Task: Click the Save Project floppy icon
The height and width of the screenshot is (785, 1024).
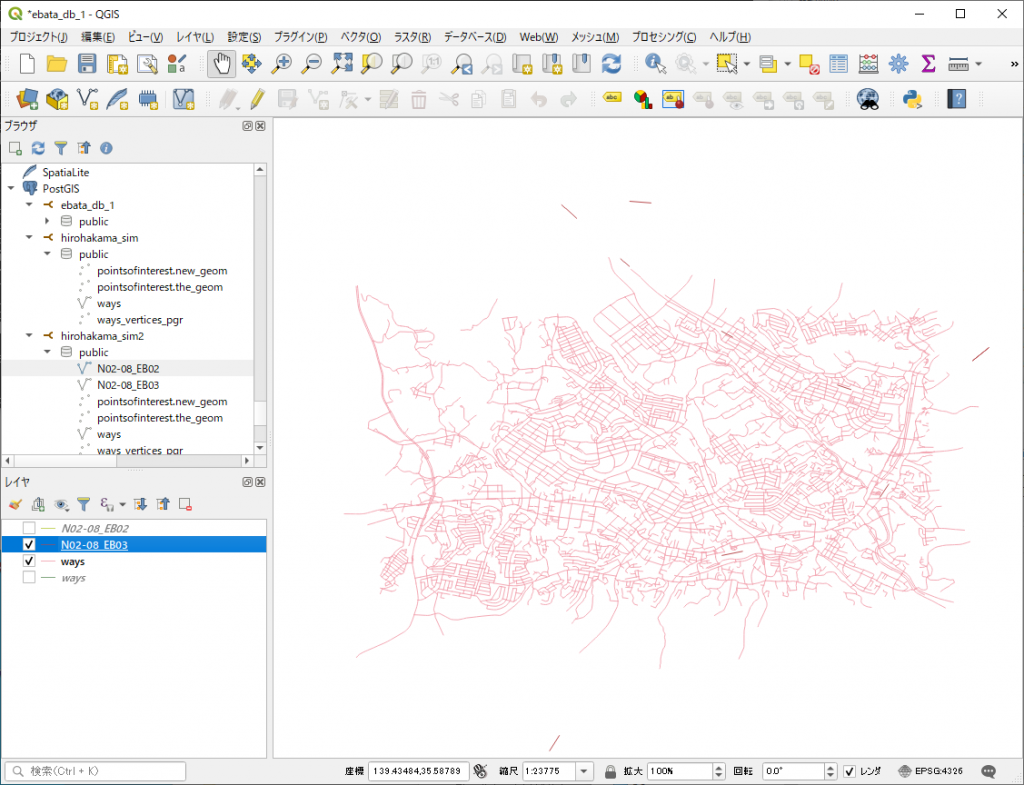Action: tap(87, 64)
